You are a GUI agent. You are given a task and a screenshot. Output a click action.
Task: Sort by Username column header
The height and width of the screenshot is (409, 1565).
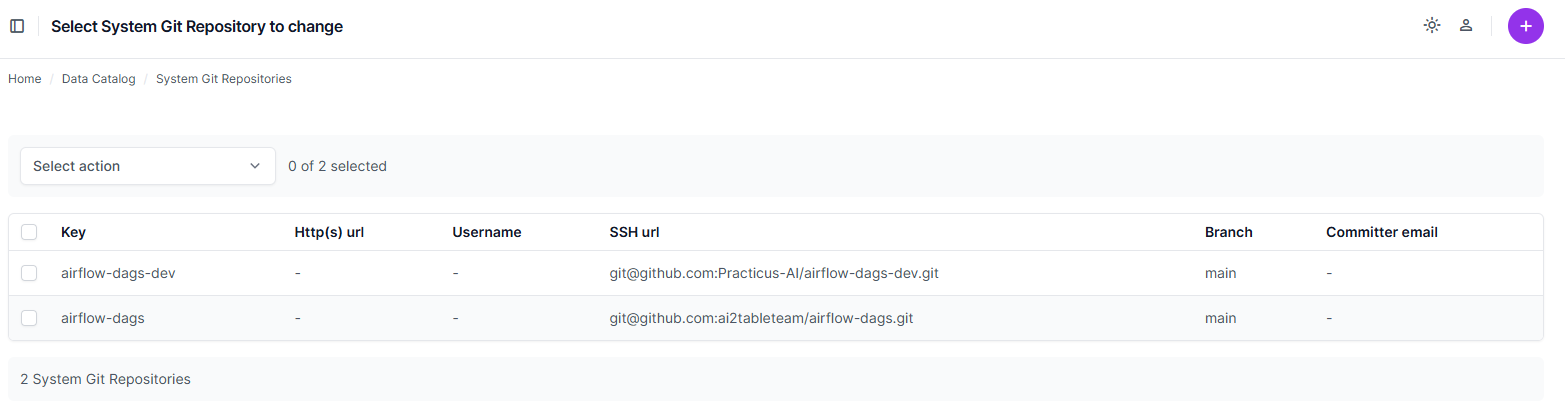point(487,232)
